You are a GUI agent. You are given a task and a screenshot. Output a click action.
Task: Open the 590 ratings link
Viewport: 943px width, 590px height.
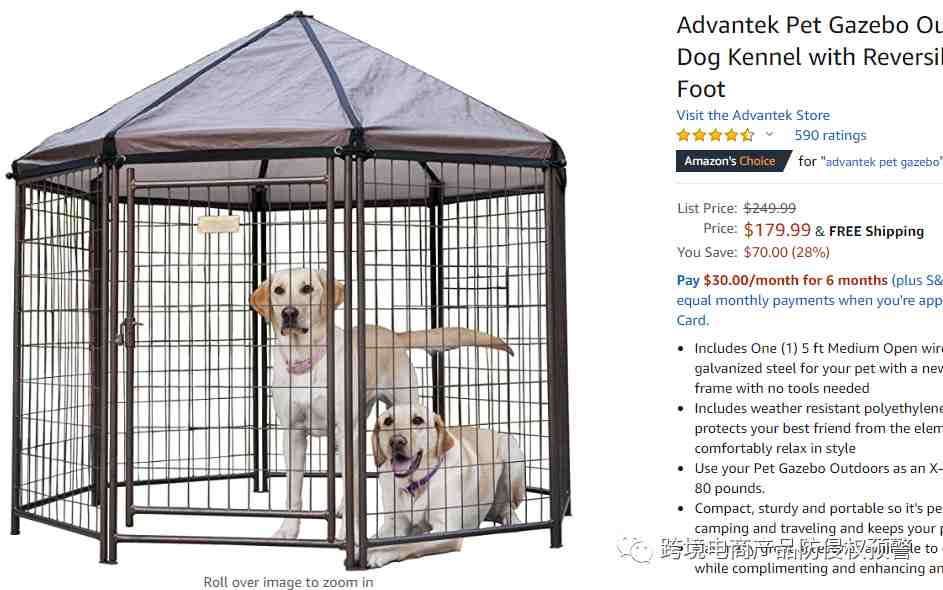[830, 135]
